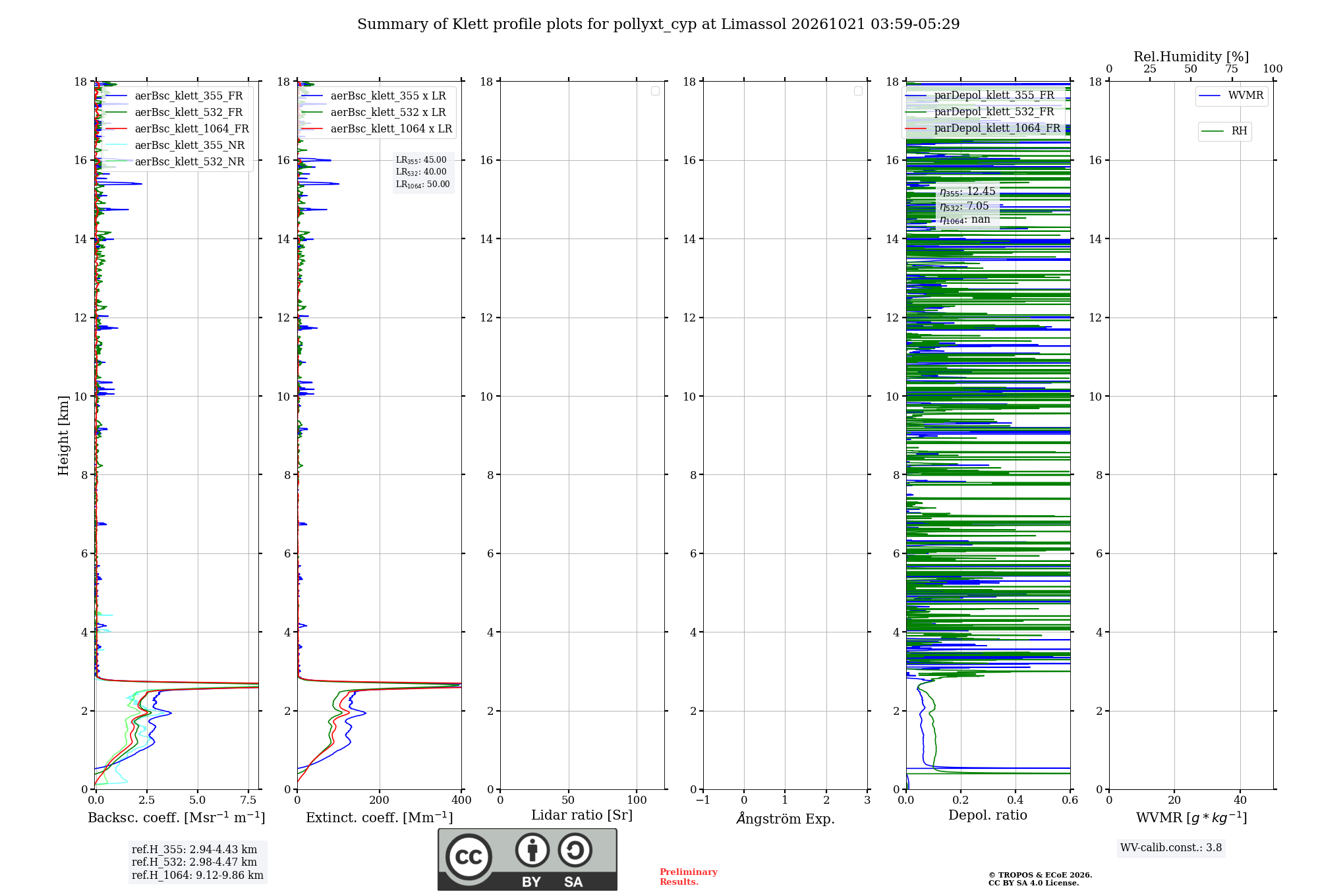This screenshot has height=896, width=1318.
Task: Click the empty legend box in Ångström plot
Action: (x=858, y=91)
